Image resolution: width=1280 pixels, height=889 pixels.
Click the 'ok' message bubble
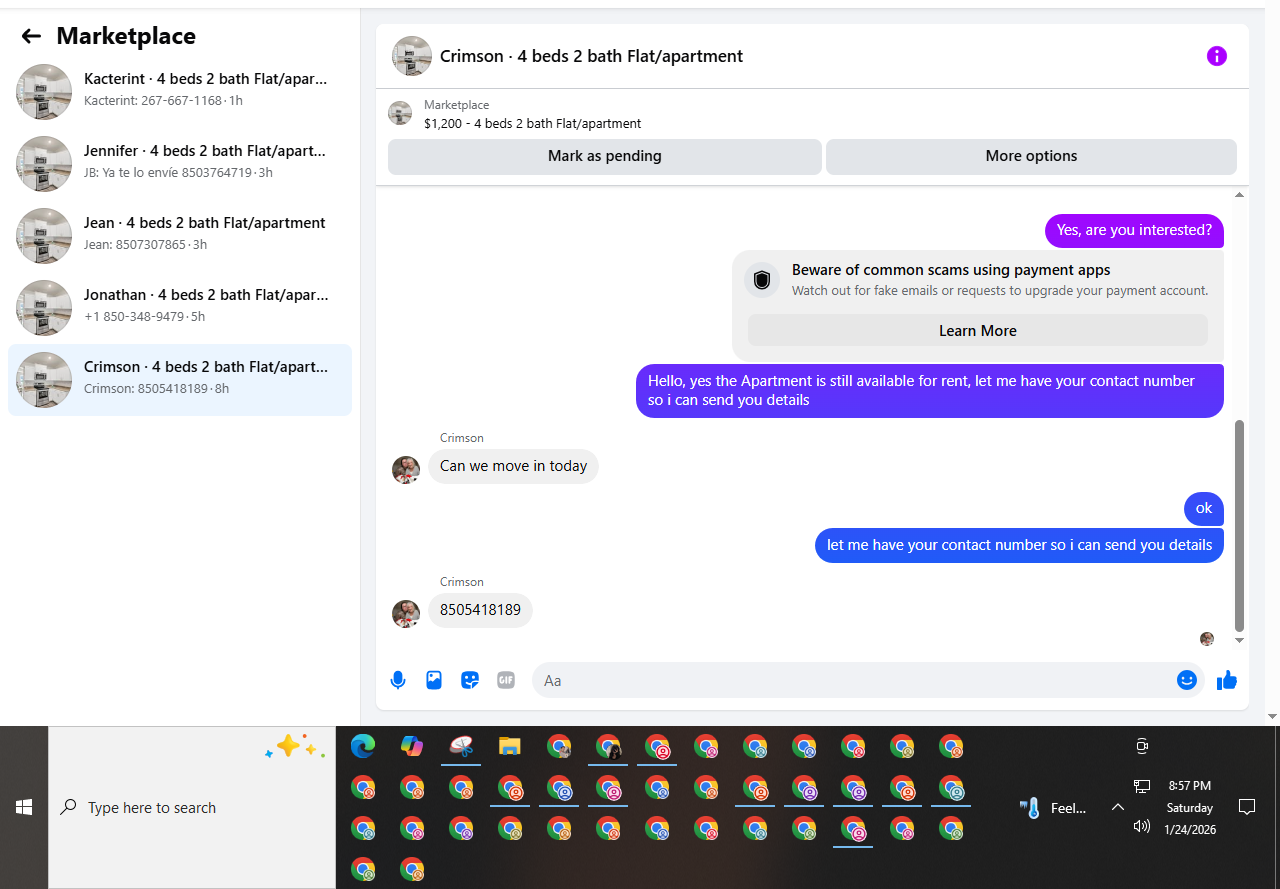coord(1204,509)
